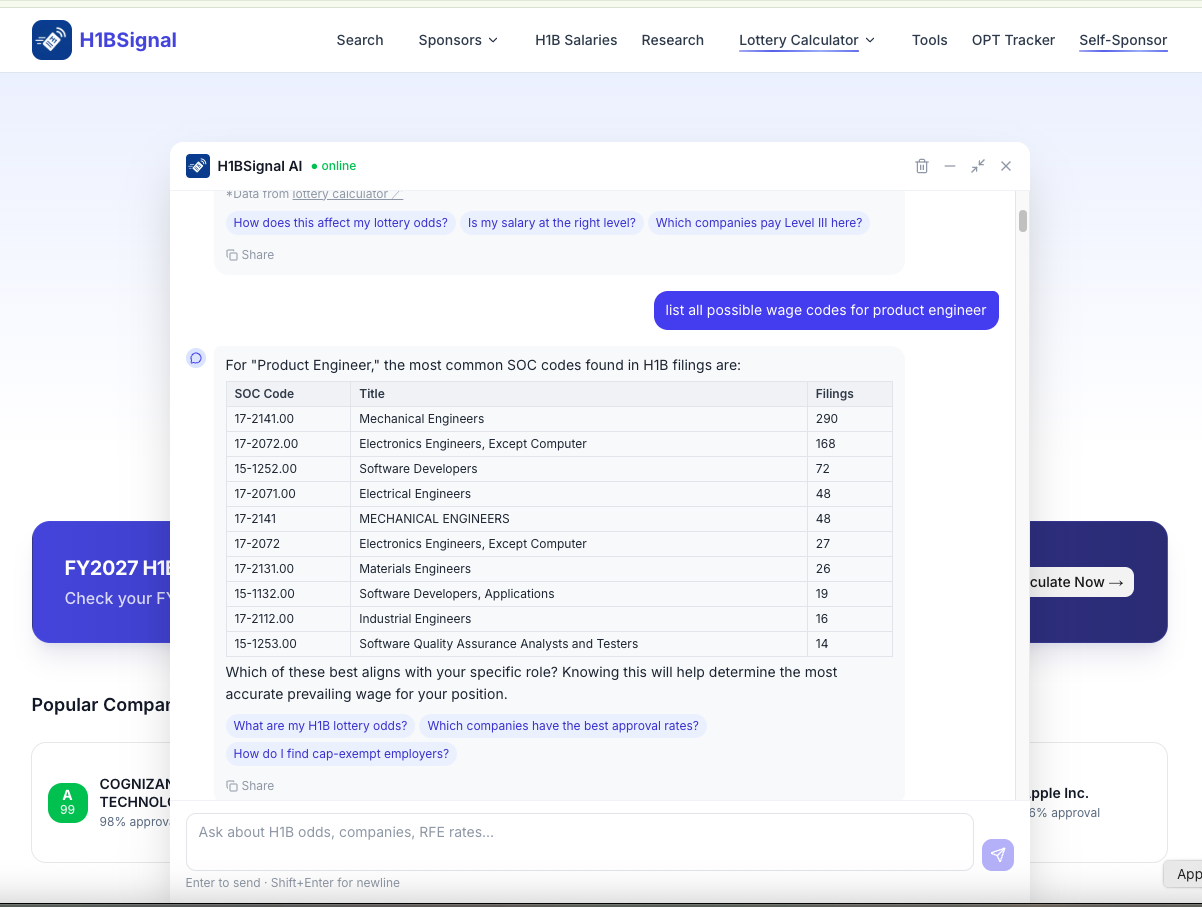The height and width of the screenshot is (907, 1202).
Task: Open the Tools nav item
Action: (x=930, y=40)
